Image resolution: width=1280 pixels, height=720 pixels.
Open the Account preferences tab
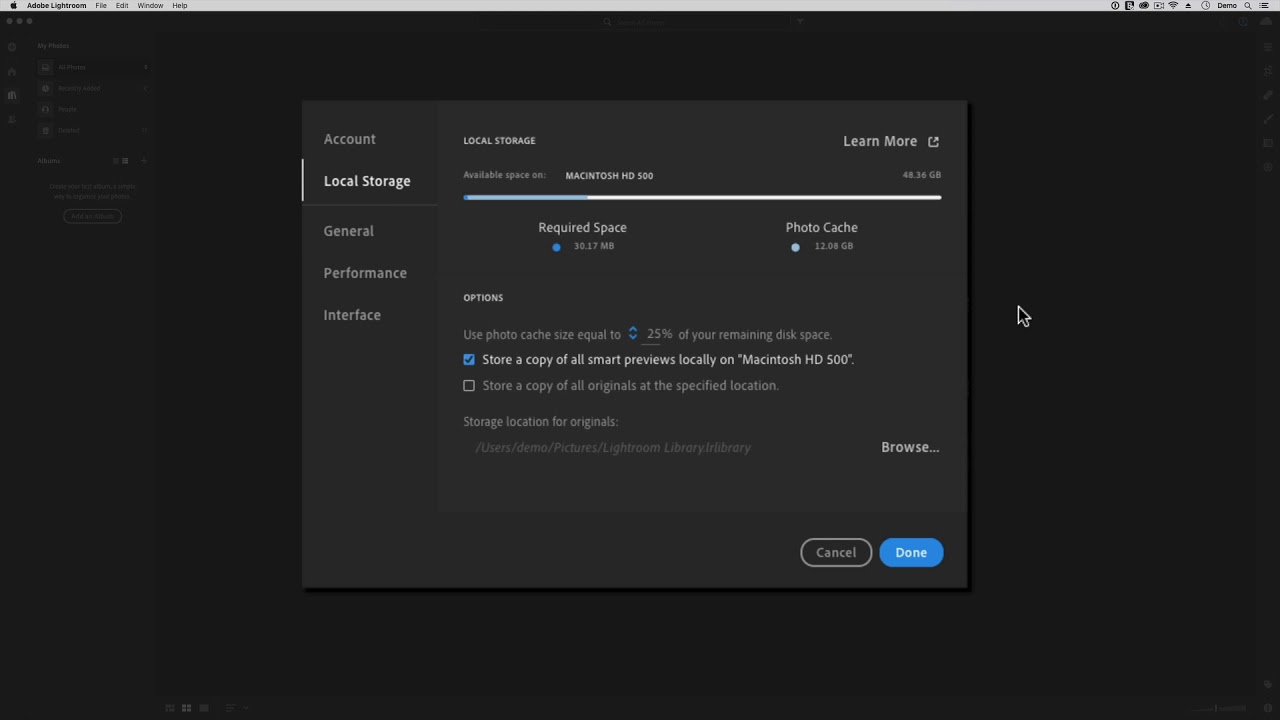(349, 139)
